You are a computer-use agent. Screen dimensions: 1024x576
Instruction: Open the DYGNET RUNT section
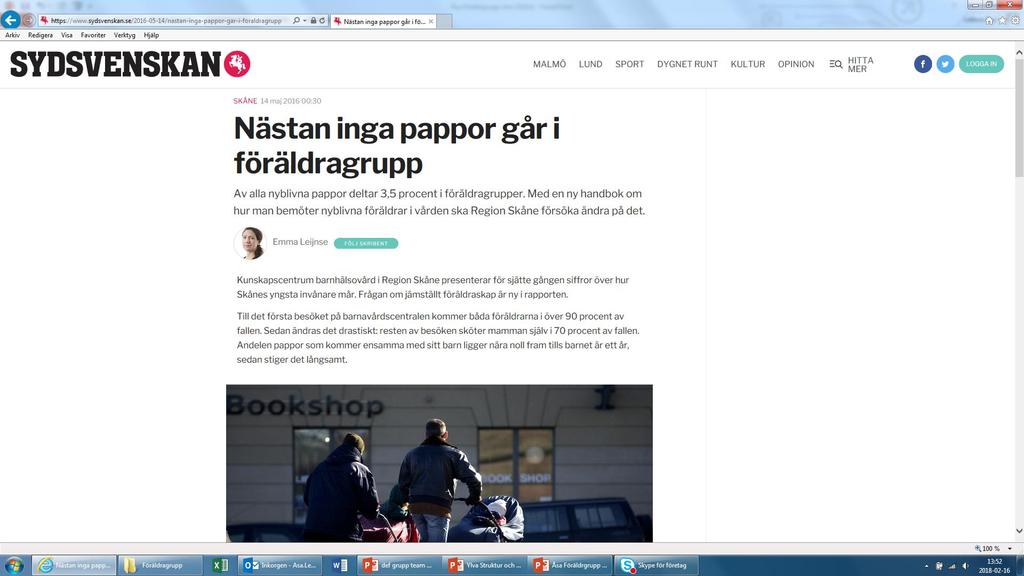click(x=687, y=64)
